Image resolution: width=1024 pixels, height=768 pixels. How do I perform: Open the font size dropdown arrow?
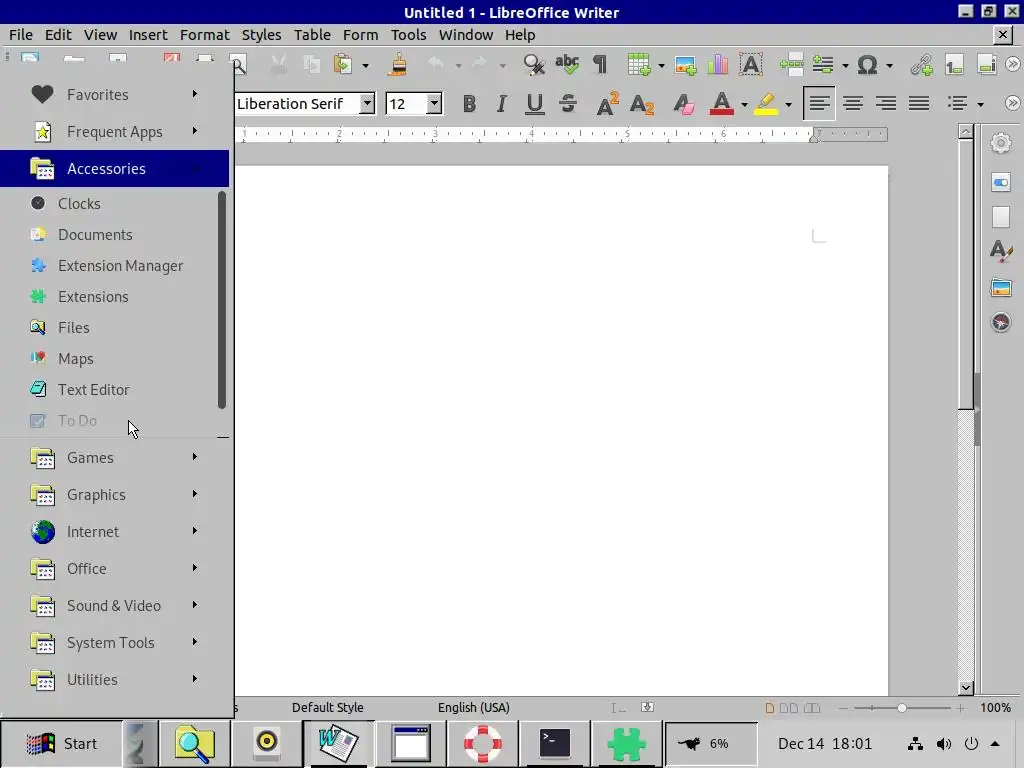tap(434, 103)
